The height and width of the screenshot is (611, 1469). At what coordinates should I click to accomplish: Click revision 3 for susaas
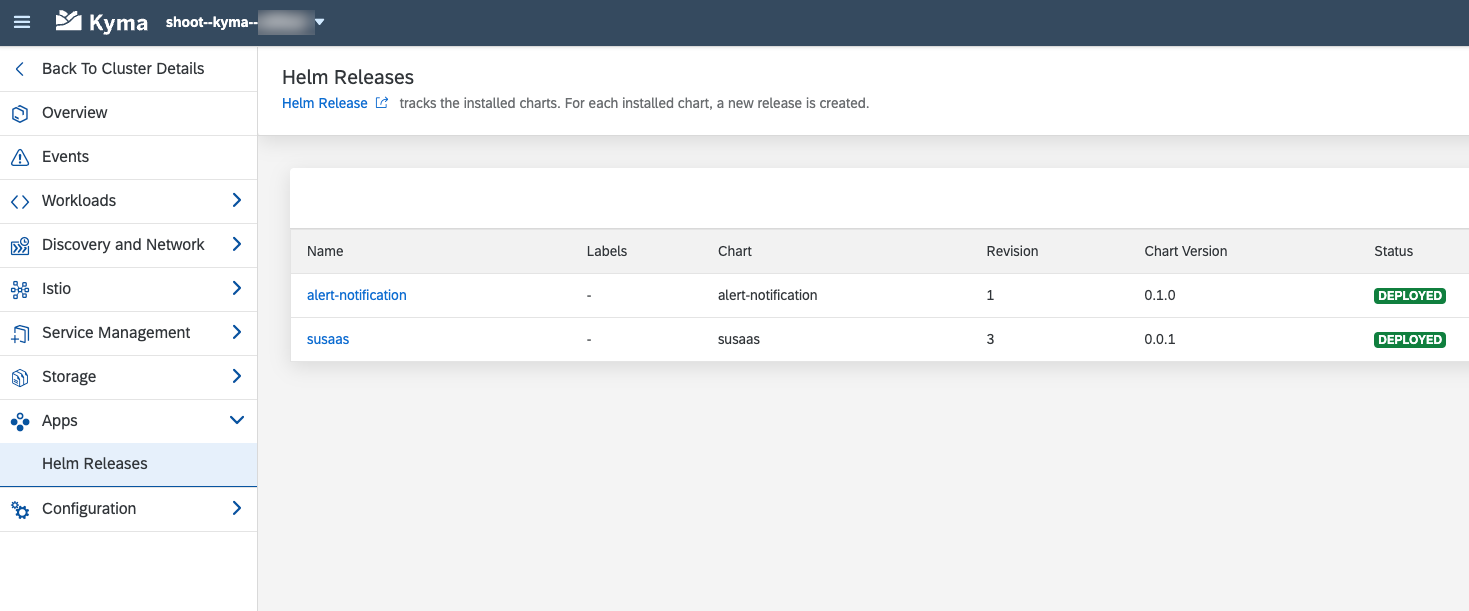coord(990,339)
